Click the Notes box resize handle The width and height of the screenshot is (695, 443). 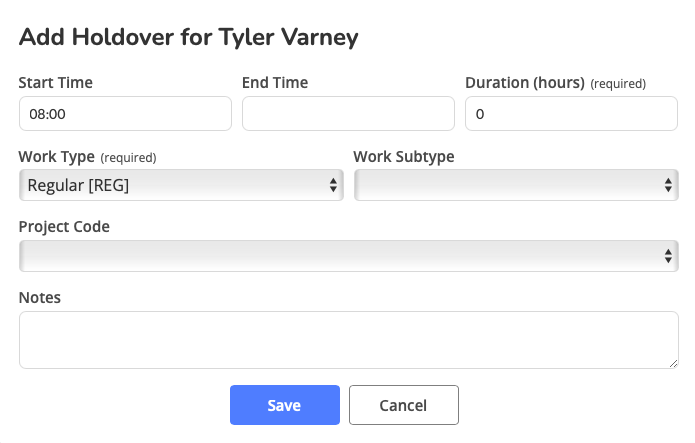[x=673, y=364]
